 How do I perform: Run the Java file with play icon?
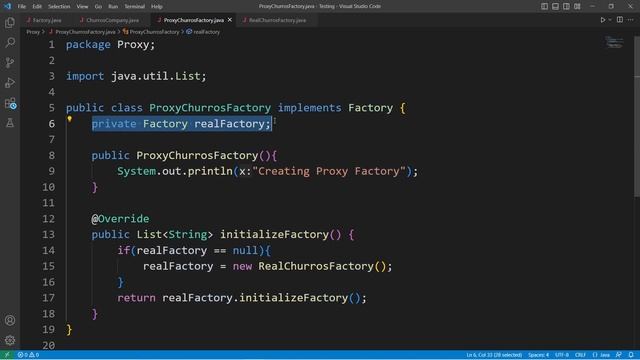click(602, 20)
